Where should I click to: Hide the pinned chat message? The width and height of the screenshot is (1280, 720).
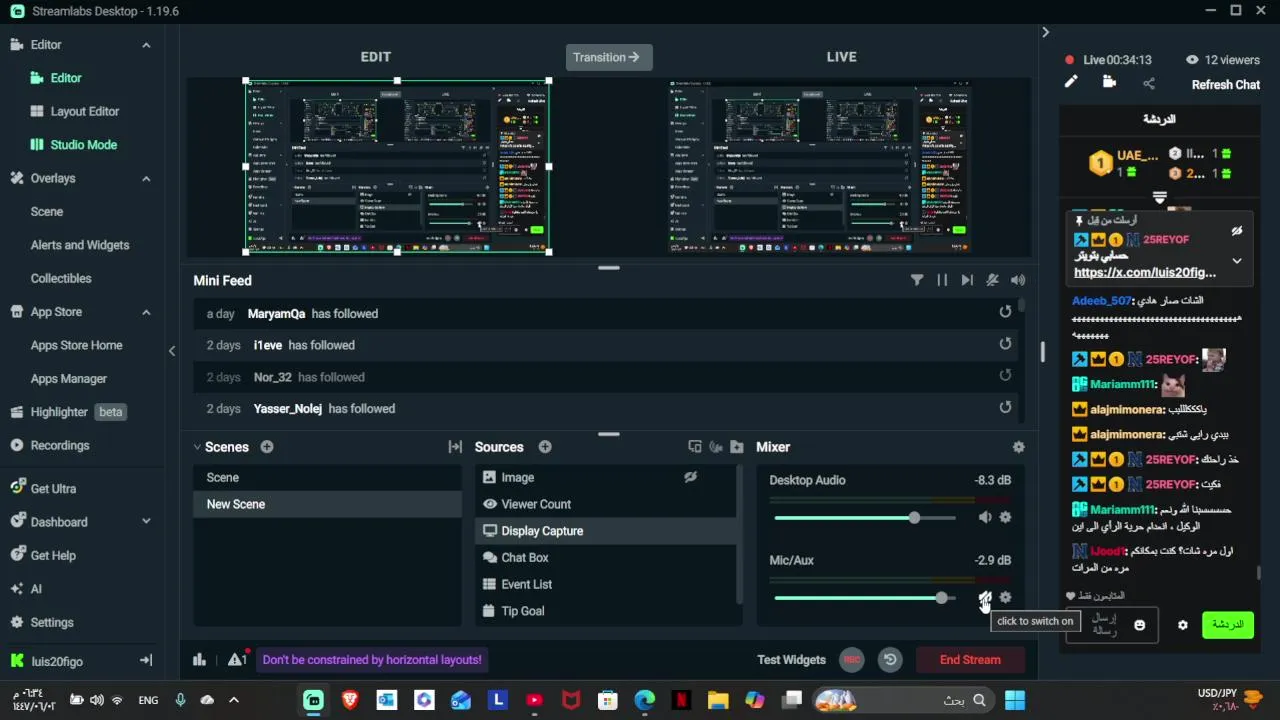click(x=1237, y=231)
